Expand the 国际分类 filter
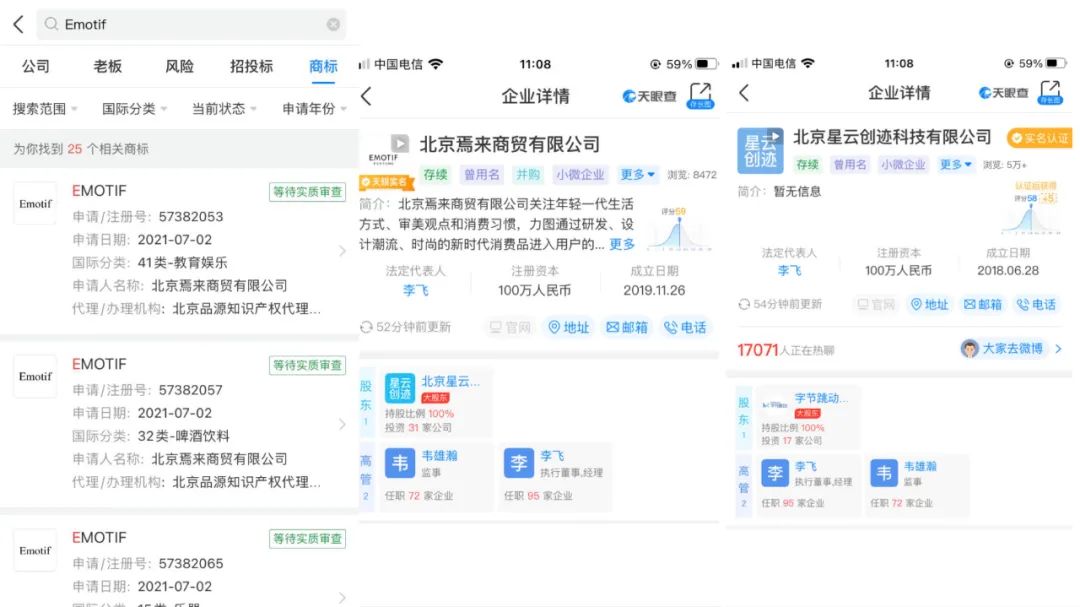 tap(134, 108)
